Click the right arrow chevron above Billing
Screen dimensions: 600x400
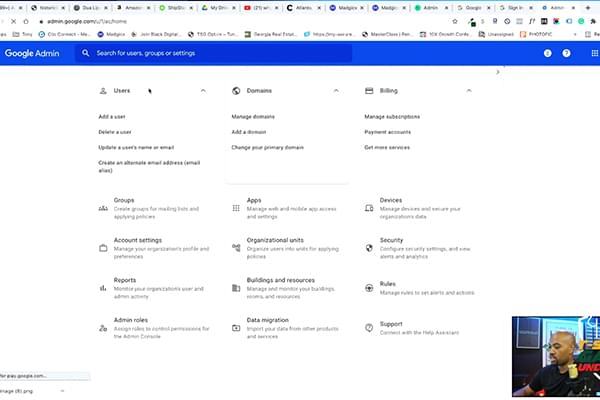pos(498,72)
